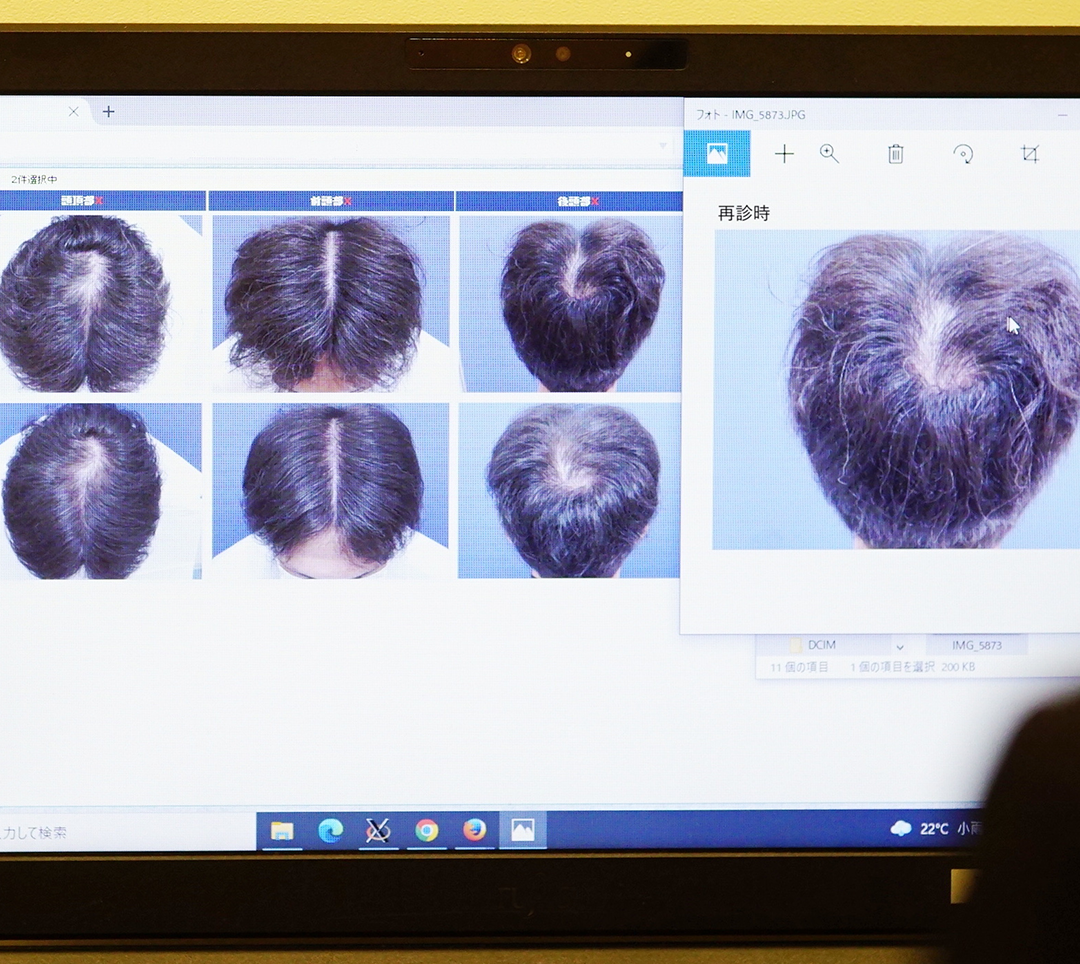Click '1 個の項目を選択 200 KB' status text
The height and width of the screenshot is (964, 1080).
913,667
